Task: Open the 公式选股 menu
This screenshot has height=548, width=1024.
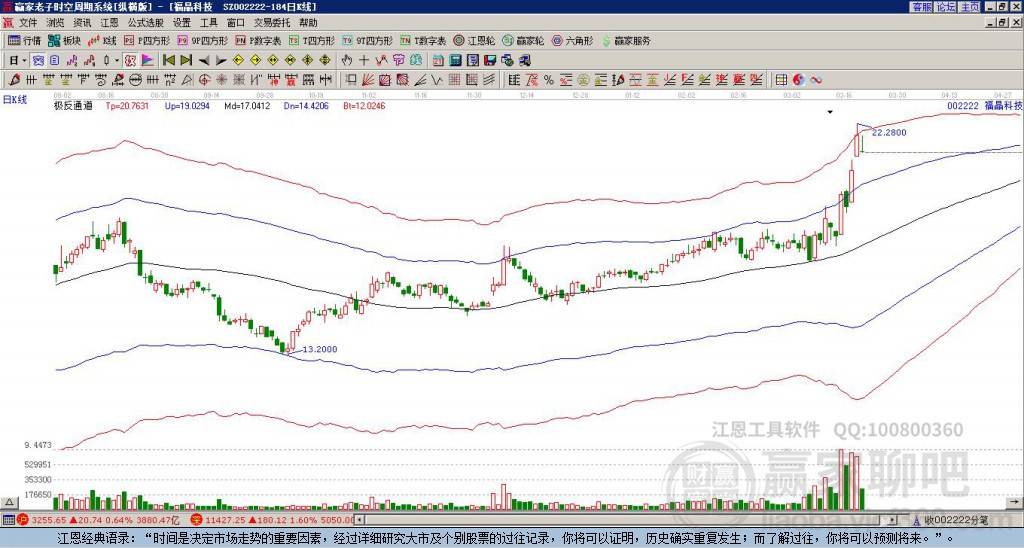Action: click(x=145, y=23)
